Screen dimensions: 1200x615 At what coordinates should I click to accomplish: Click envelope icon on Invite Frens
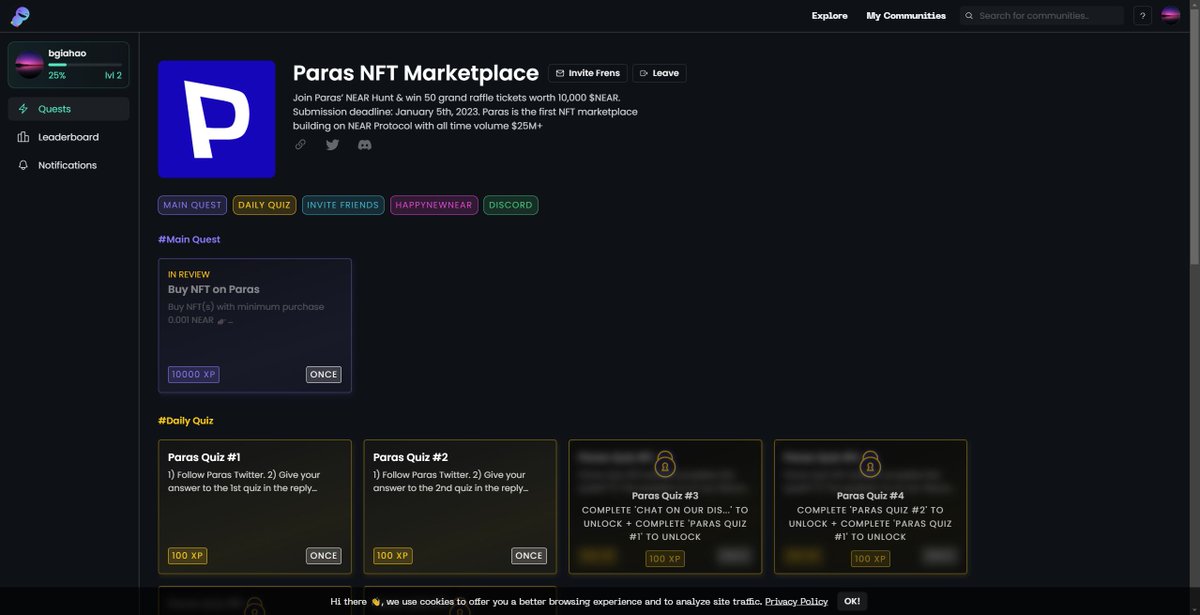click(560, 73)
